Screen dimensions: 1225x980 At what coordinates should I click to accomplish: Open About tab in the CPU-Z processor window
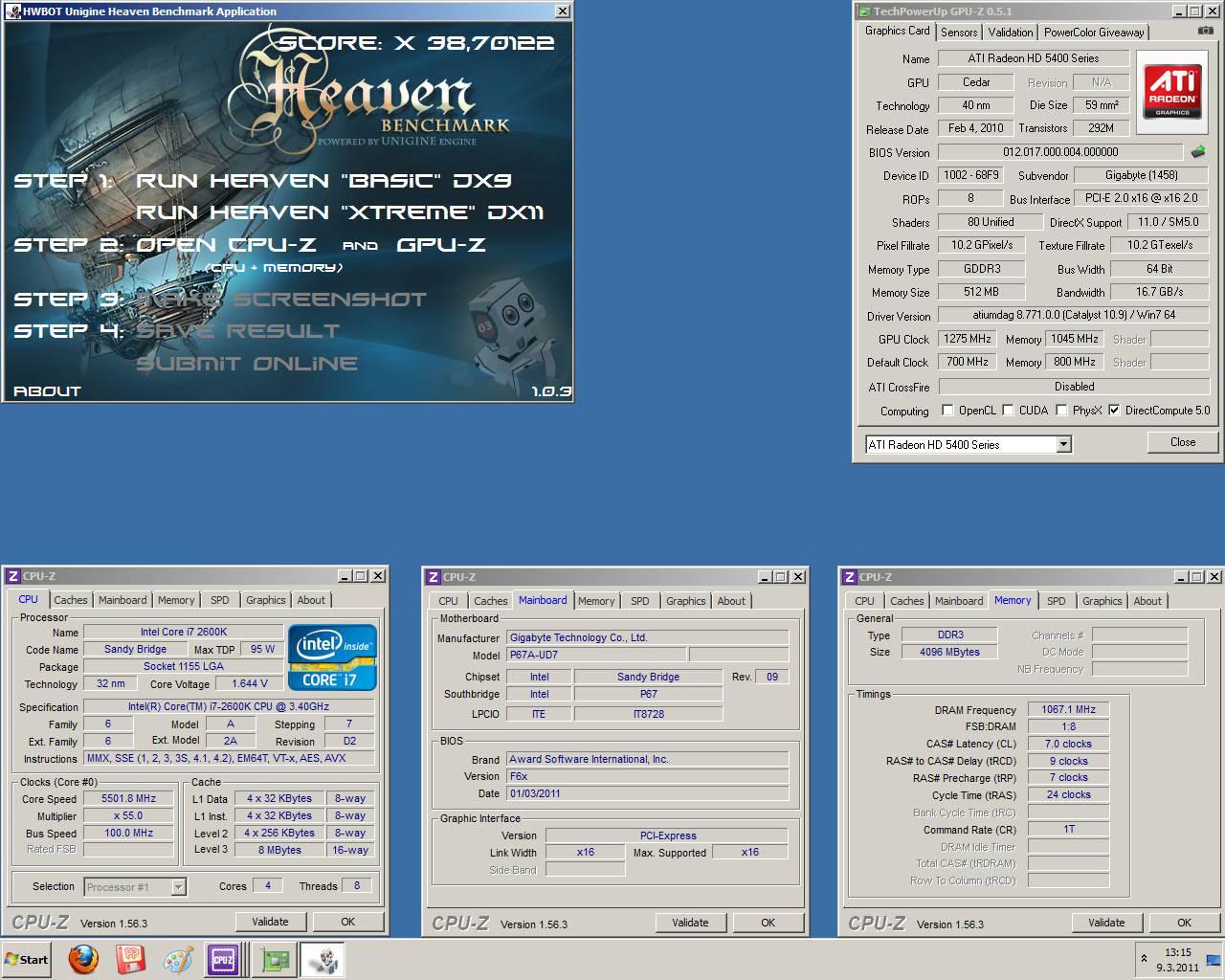pos(311,600)
